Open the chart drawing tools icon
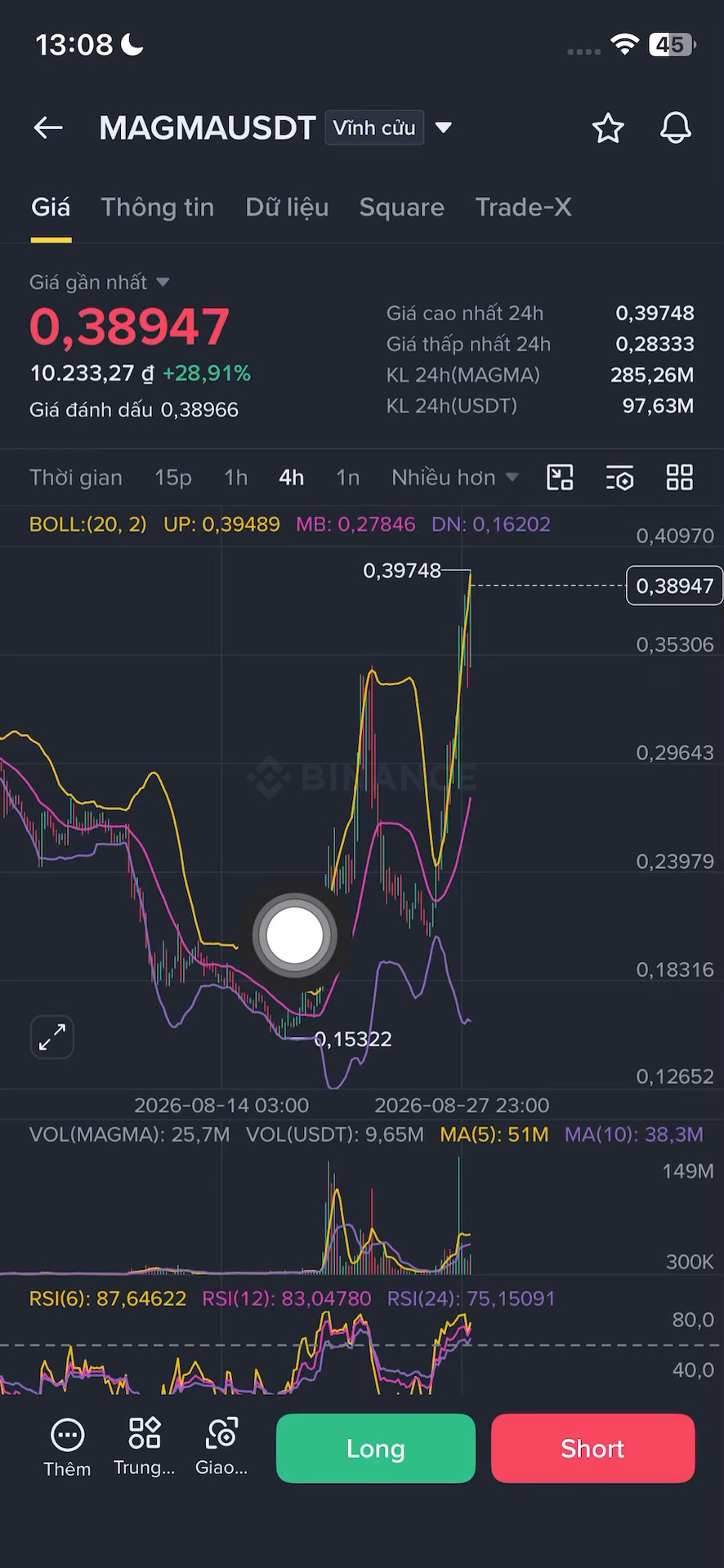The width and height of the screenshot is (724, 1568). click(560, 477)
